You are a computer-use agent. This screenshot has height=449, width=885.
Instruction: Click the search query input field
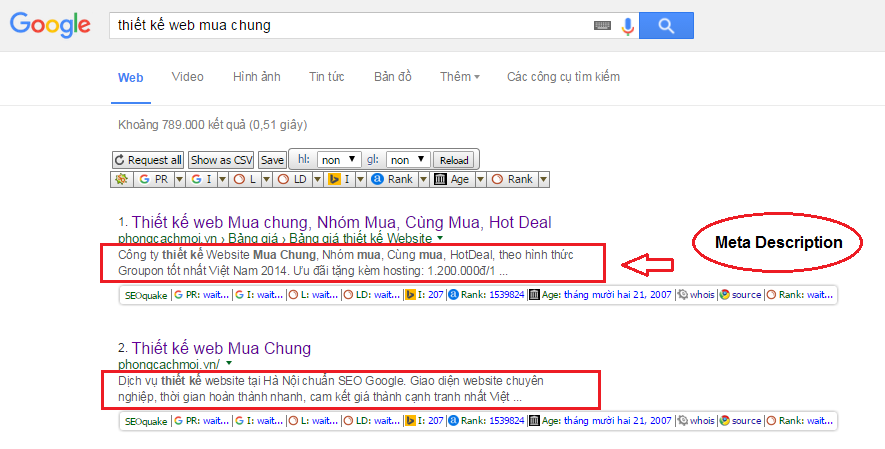(350, 26)
